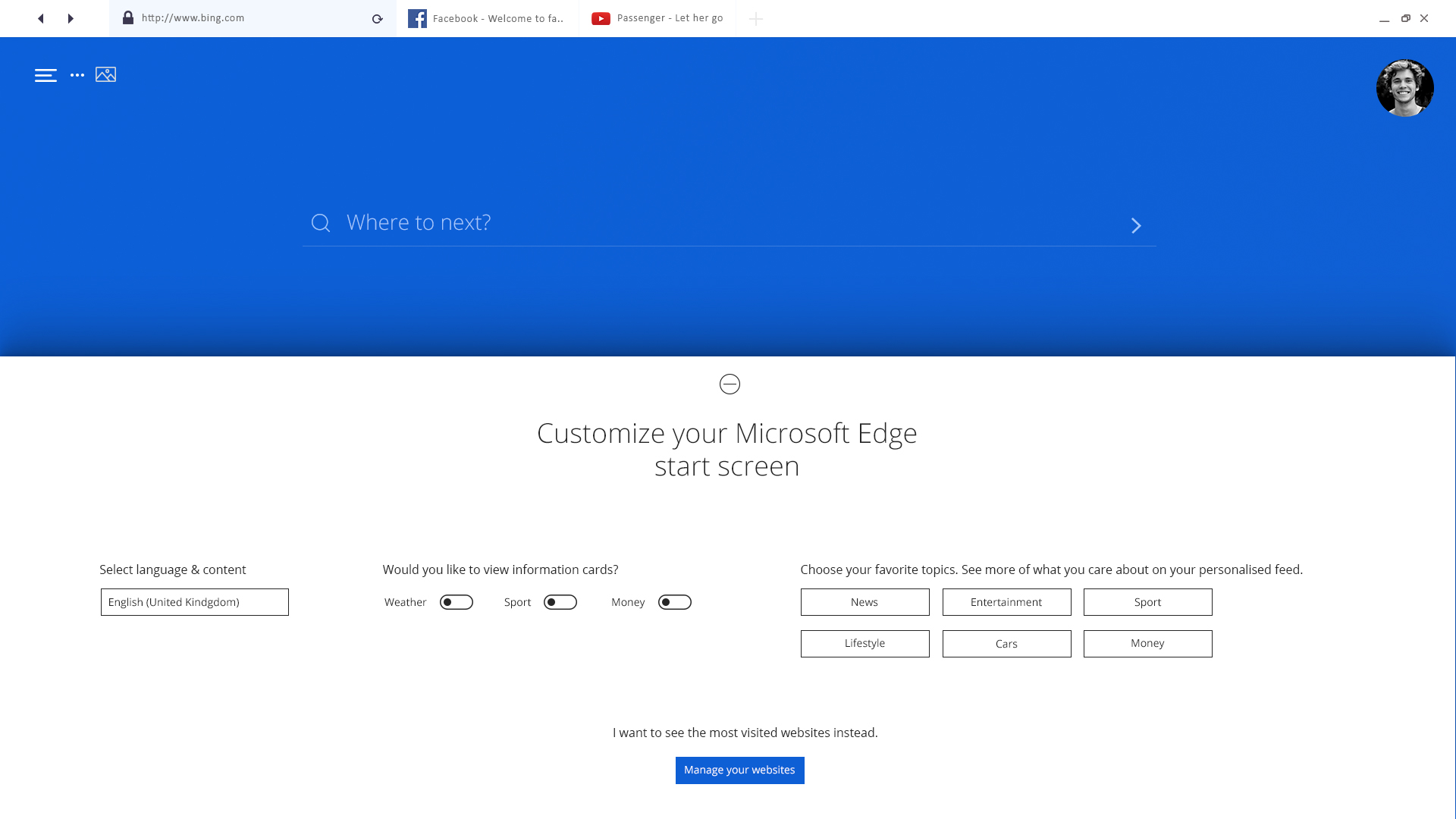Viewport: 1456px width, 819px height.
Task: Select the Cars topic
Action: click(1007, 644)
